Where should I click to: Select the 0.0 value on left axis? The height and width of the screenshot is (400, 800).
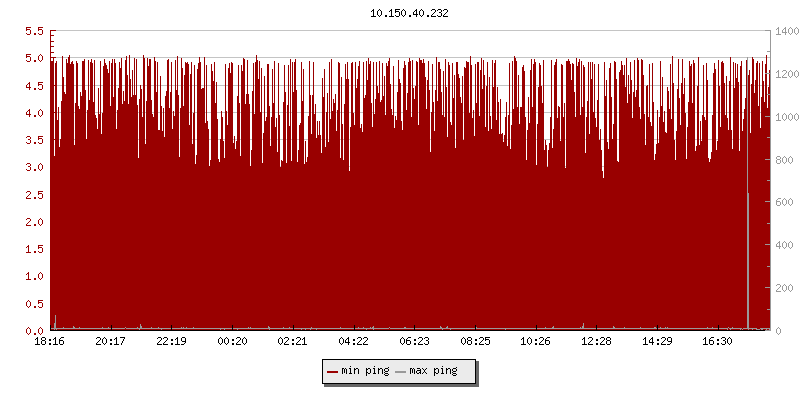33,330
